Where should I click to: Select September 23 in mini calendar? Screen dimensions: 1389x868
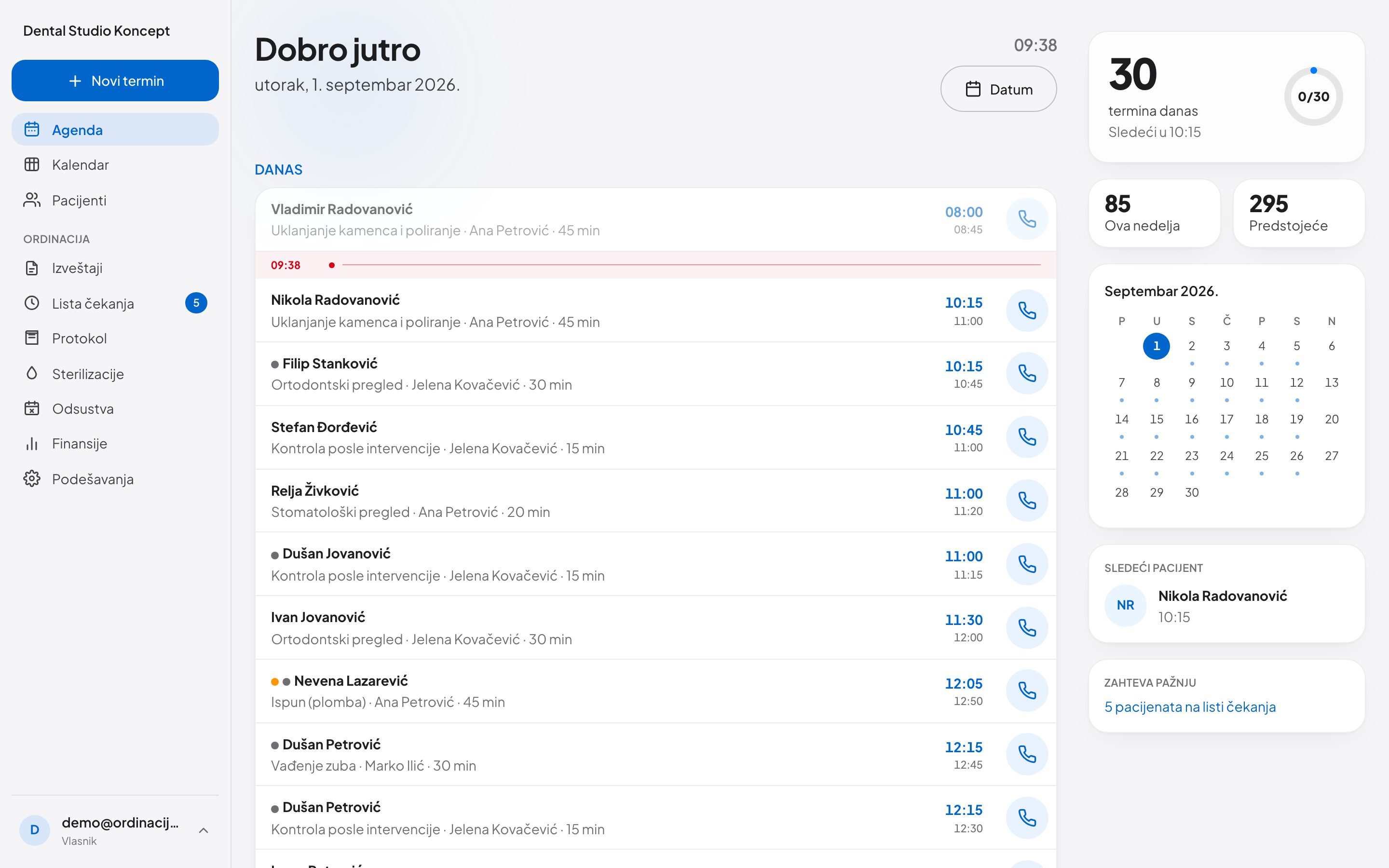coord(1192,456)
